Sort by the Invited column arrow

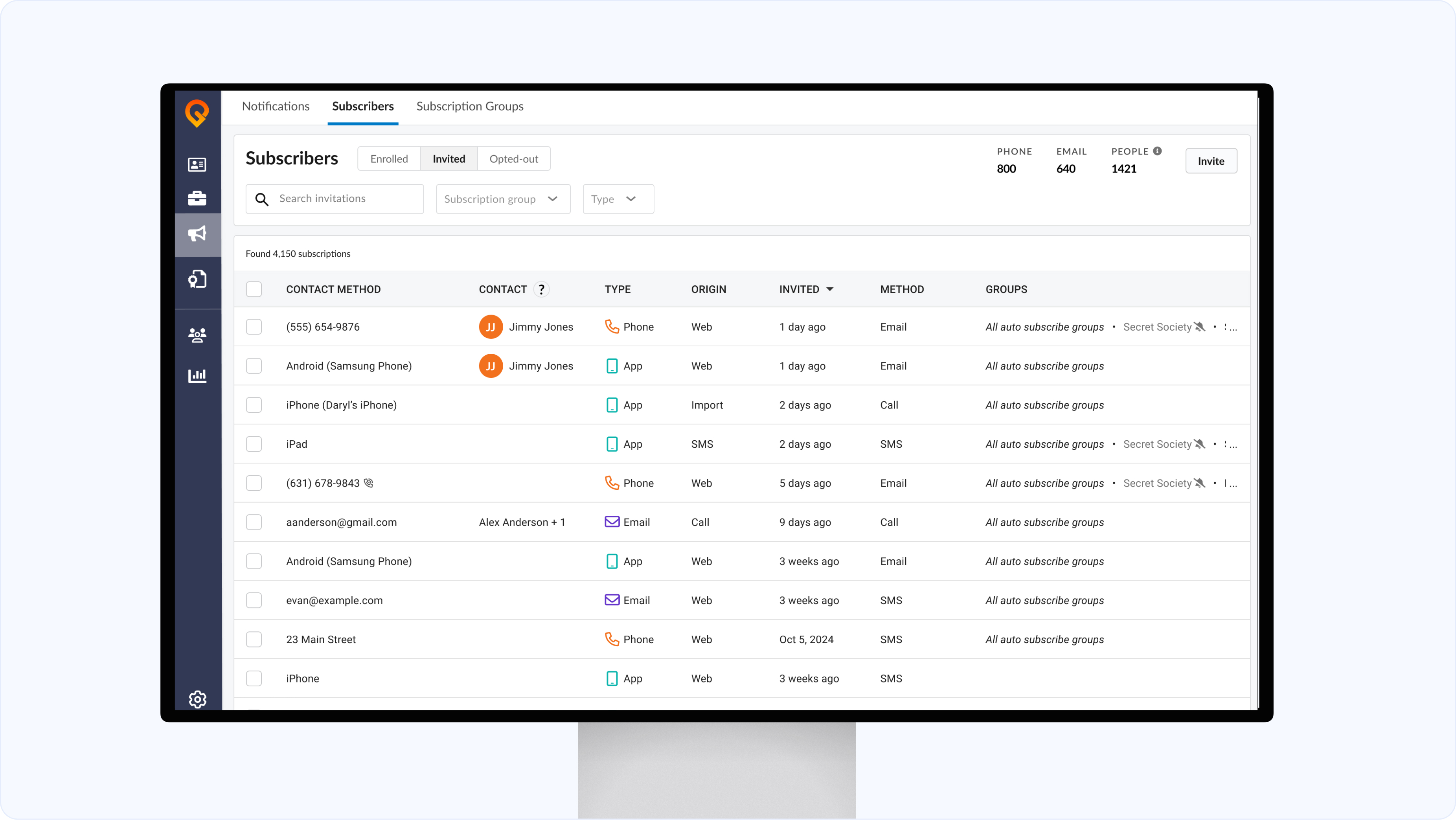830,289
